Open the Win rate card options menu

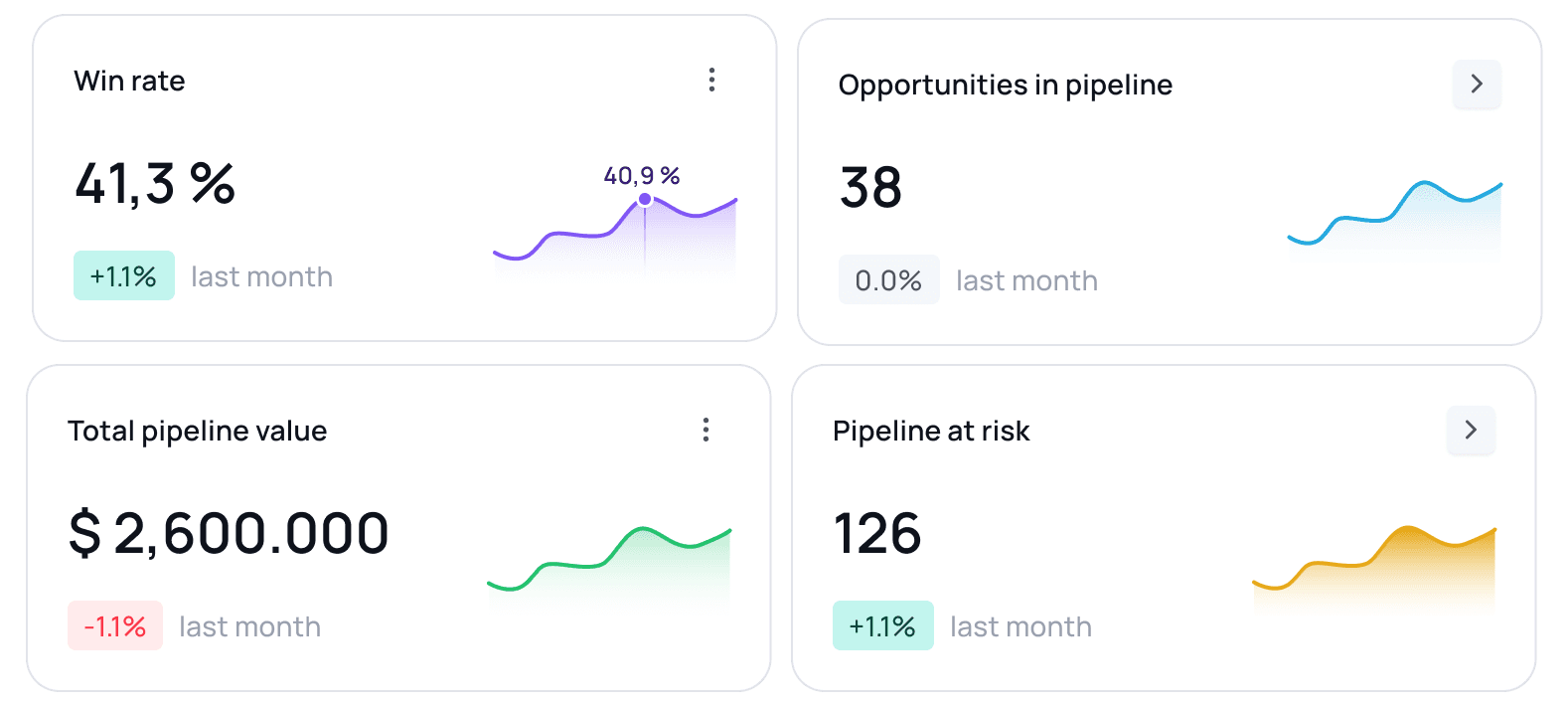[711, 81]
